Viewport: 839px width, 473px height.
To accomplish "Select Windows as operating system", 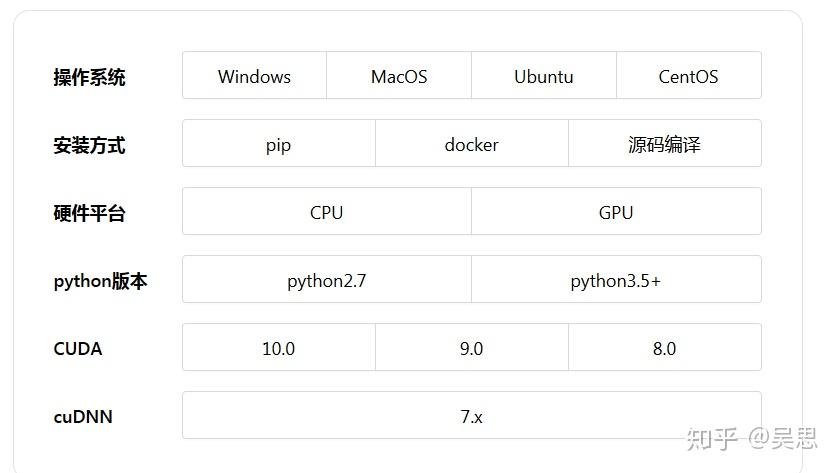I will pyautogui.click(x=254, y=76).
